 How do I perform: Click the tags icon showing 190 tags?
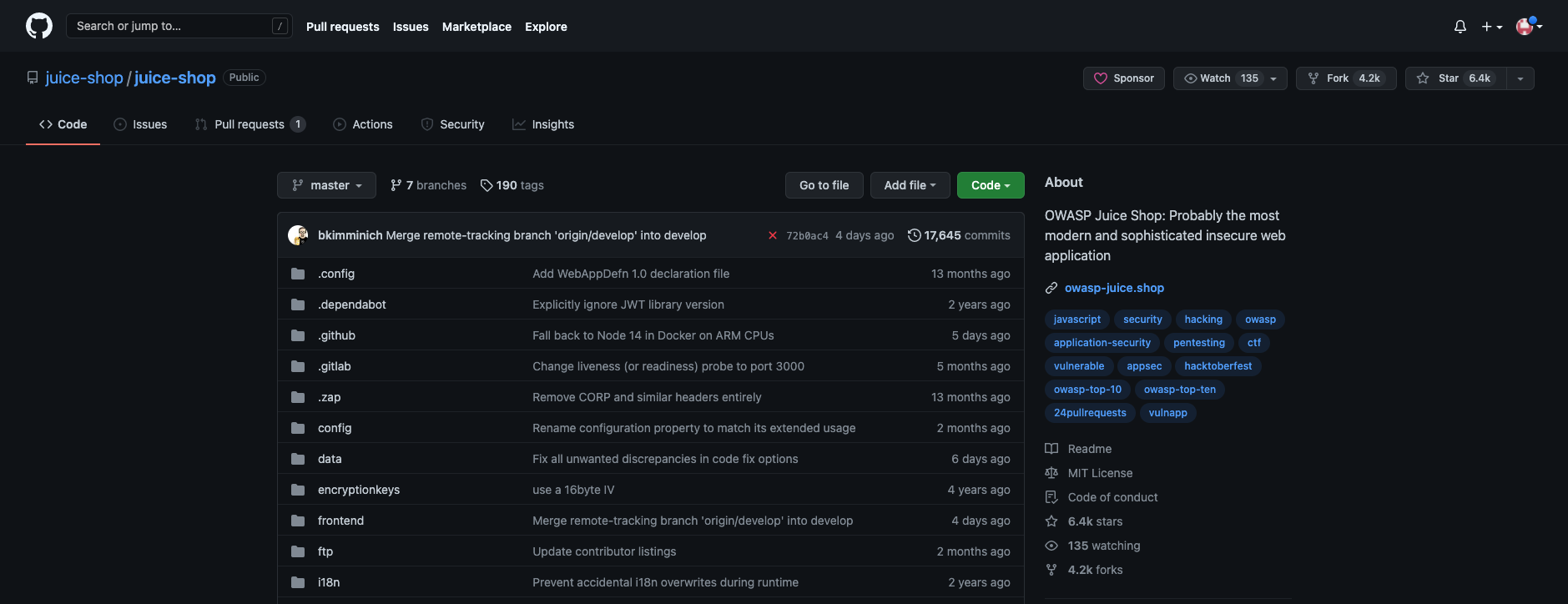[487, 185]
